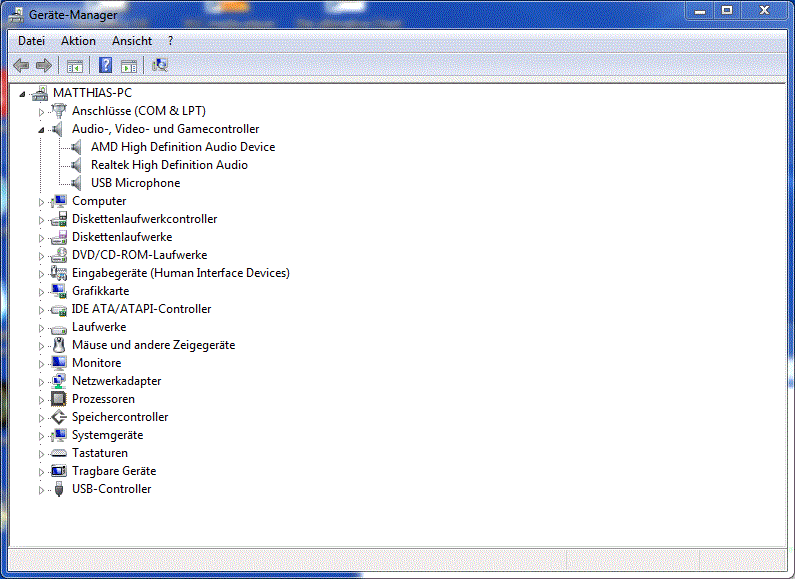Expand the Netzwerkadapter category
795x579 pixels.
click(41, 382)
